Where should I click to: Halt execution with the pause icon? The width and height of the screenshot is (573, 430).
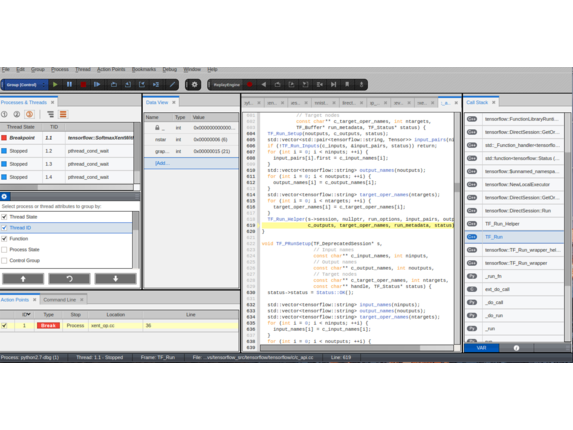pos(69,85)
